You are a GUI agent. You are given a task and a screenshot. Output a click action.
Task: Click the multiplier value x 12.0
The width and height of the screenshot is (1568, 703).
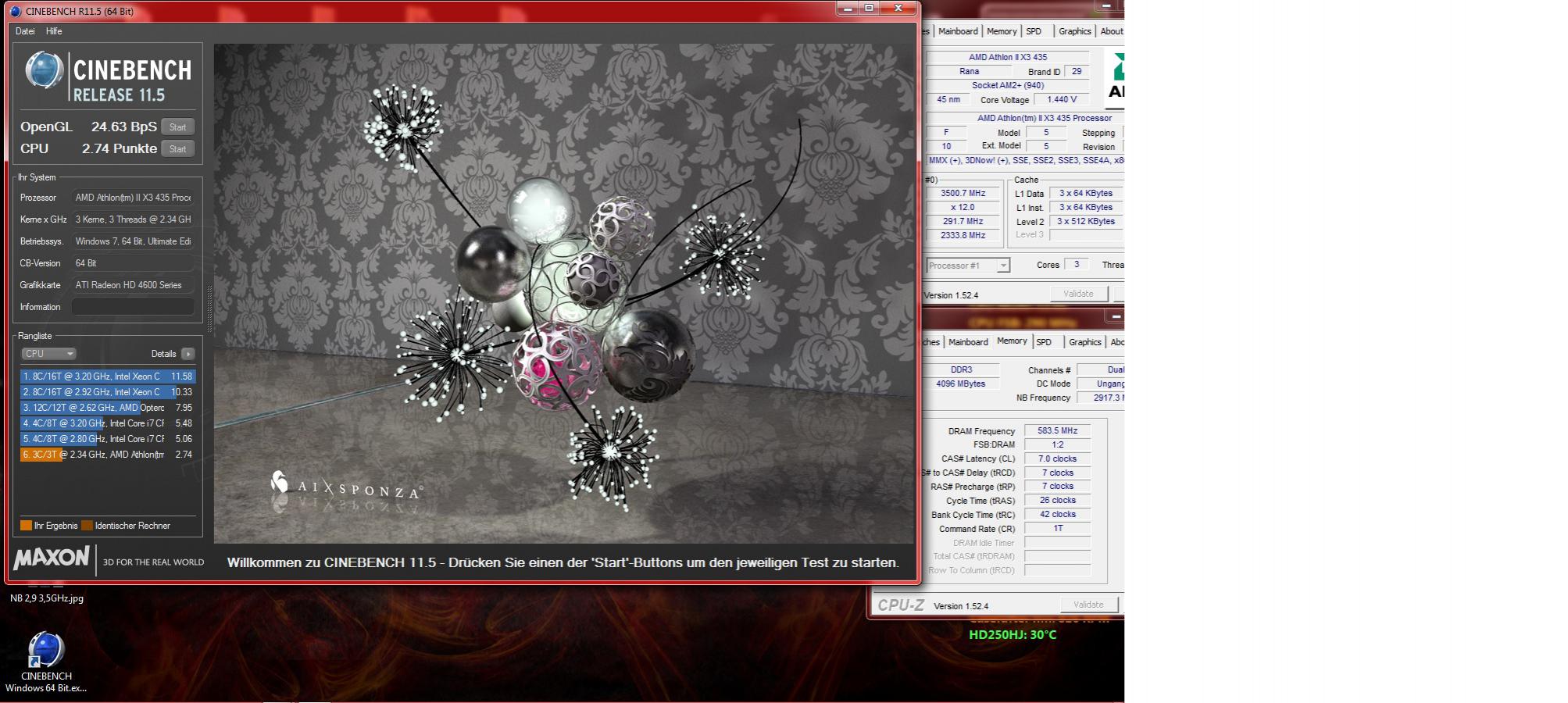click(963, 207)
